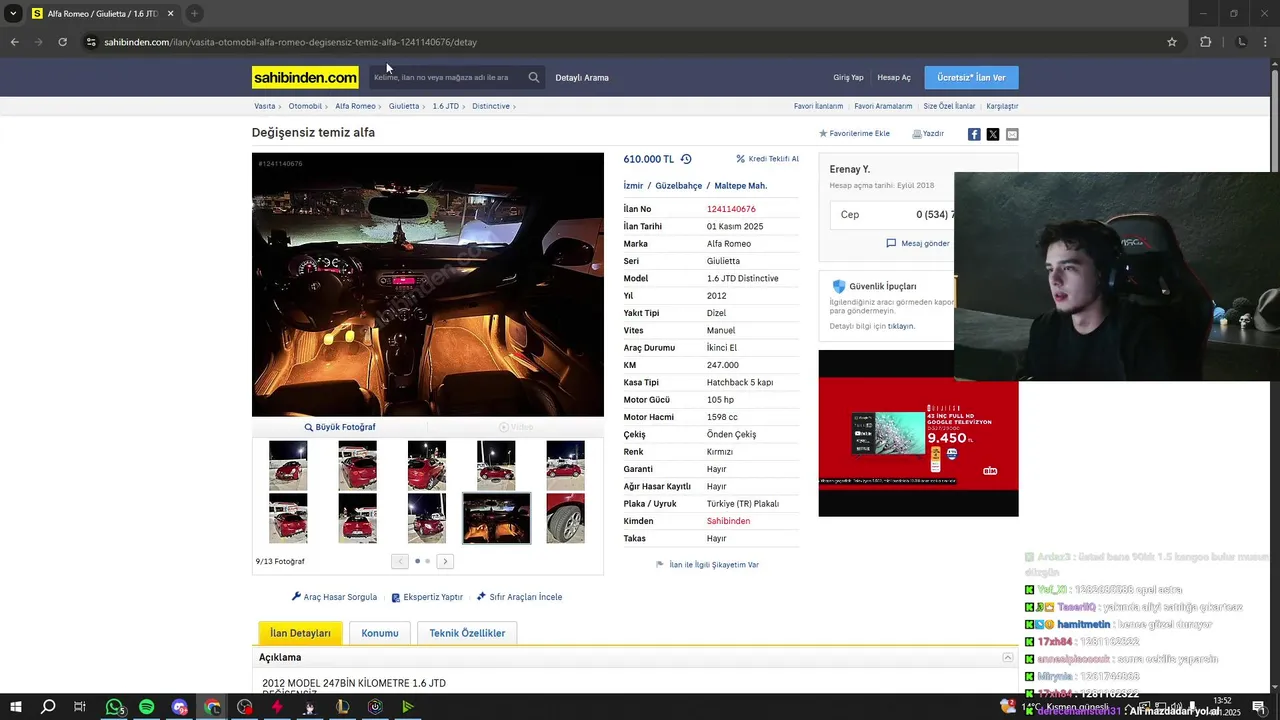This screenshot has width=1280, height=720.
Task: Open Detaylı Arama
Action: pos(582,77)
